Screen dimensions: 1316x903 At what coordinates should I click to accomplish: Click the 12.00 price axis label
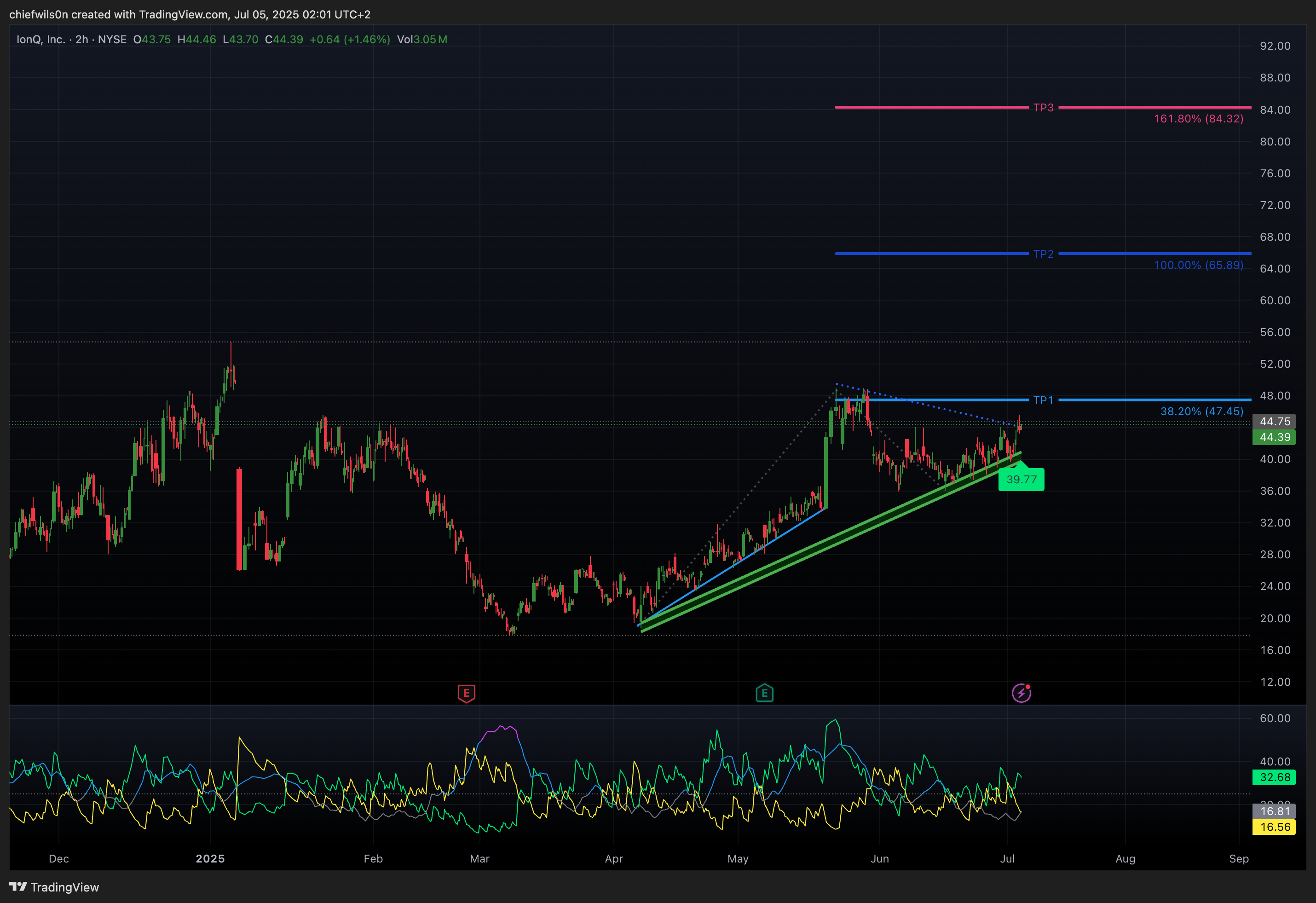pos(1275,682)
